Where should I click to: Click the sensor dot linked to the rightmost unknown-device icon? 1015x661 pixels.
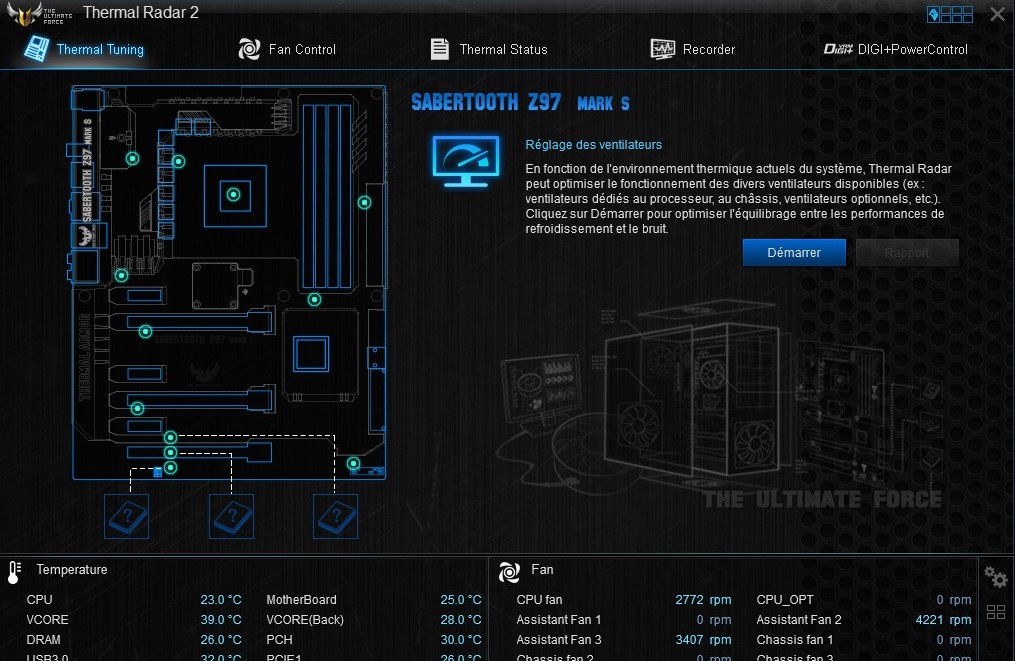(170, 438)
